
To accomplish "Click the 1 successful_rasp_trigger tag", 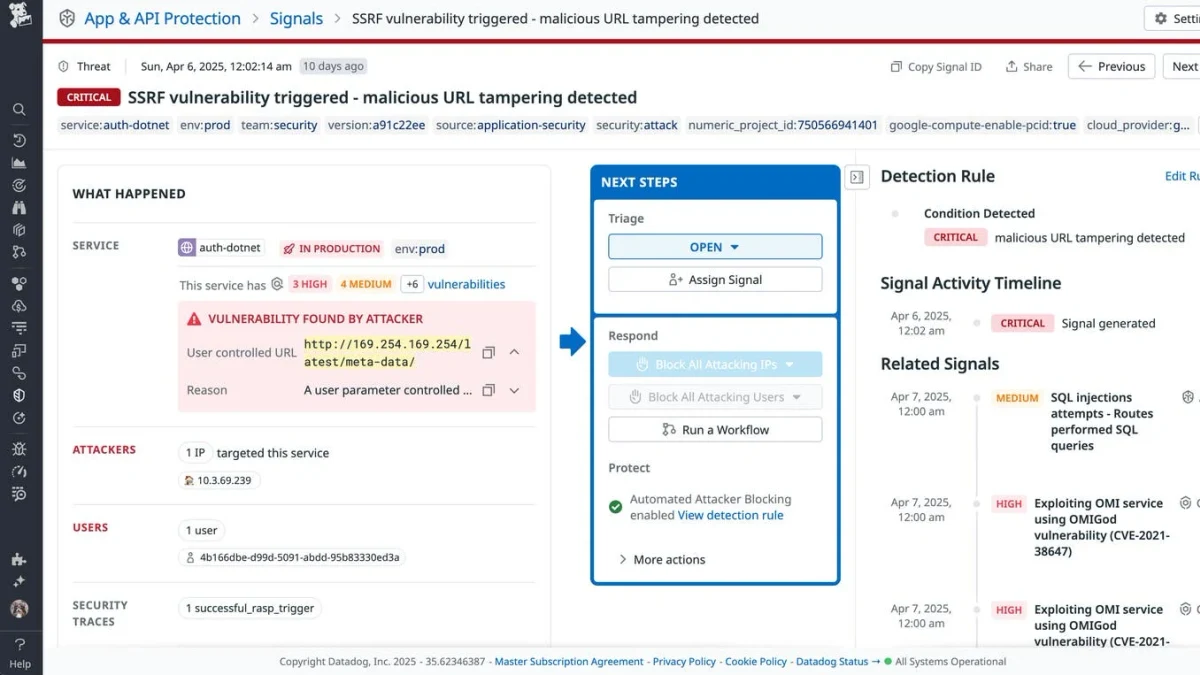I will 250,608.
